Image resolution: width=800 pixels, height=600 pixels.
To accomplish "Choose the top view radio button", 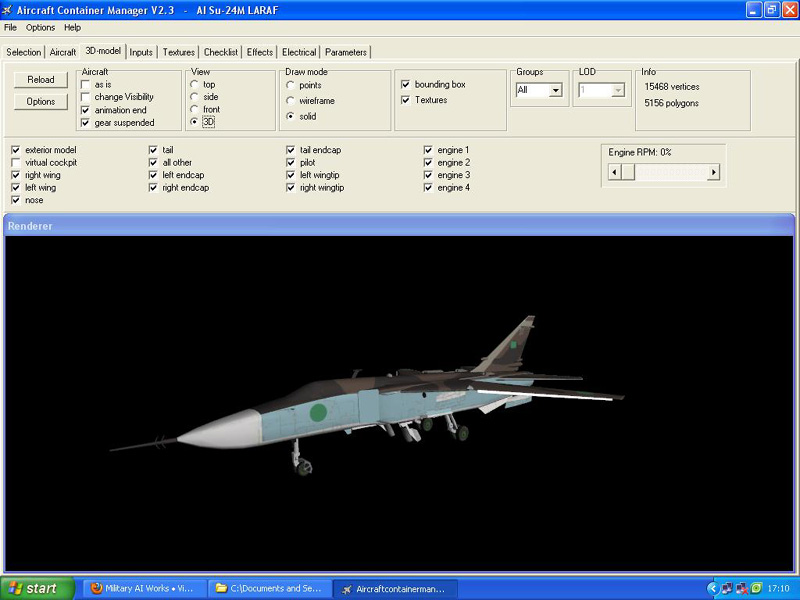I will pyautogui.click(x=195, y=85).
